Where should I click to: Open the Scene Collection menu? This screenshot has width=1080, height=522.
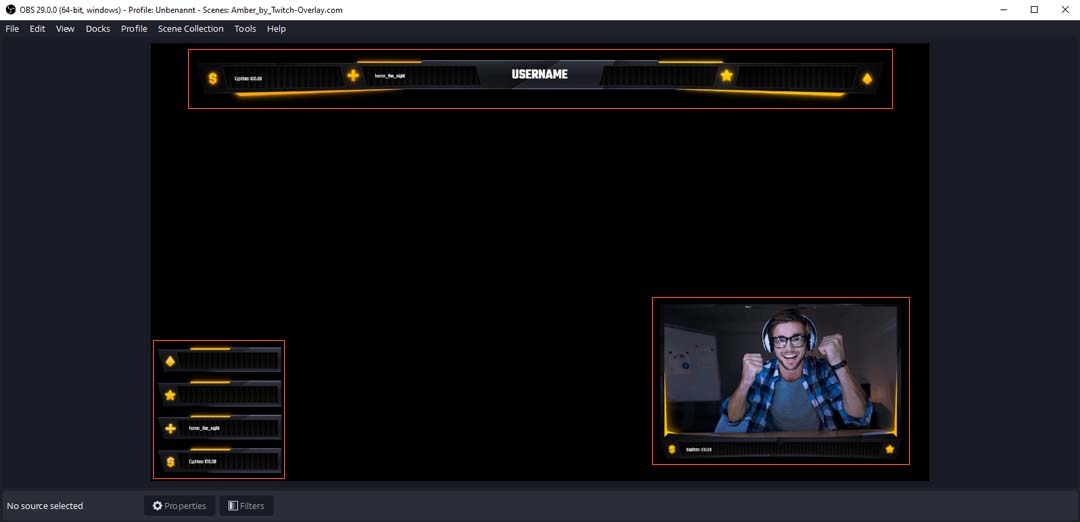point(191,29)
